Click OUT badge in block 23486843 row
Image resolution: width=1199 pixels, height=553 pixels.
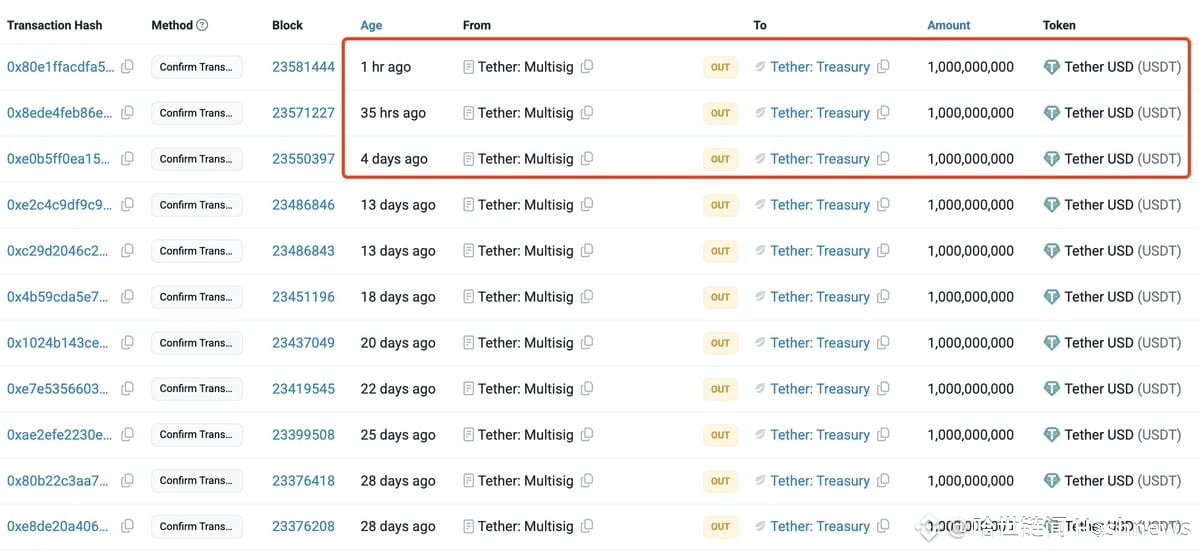(720, 251)
